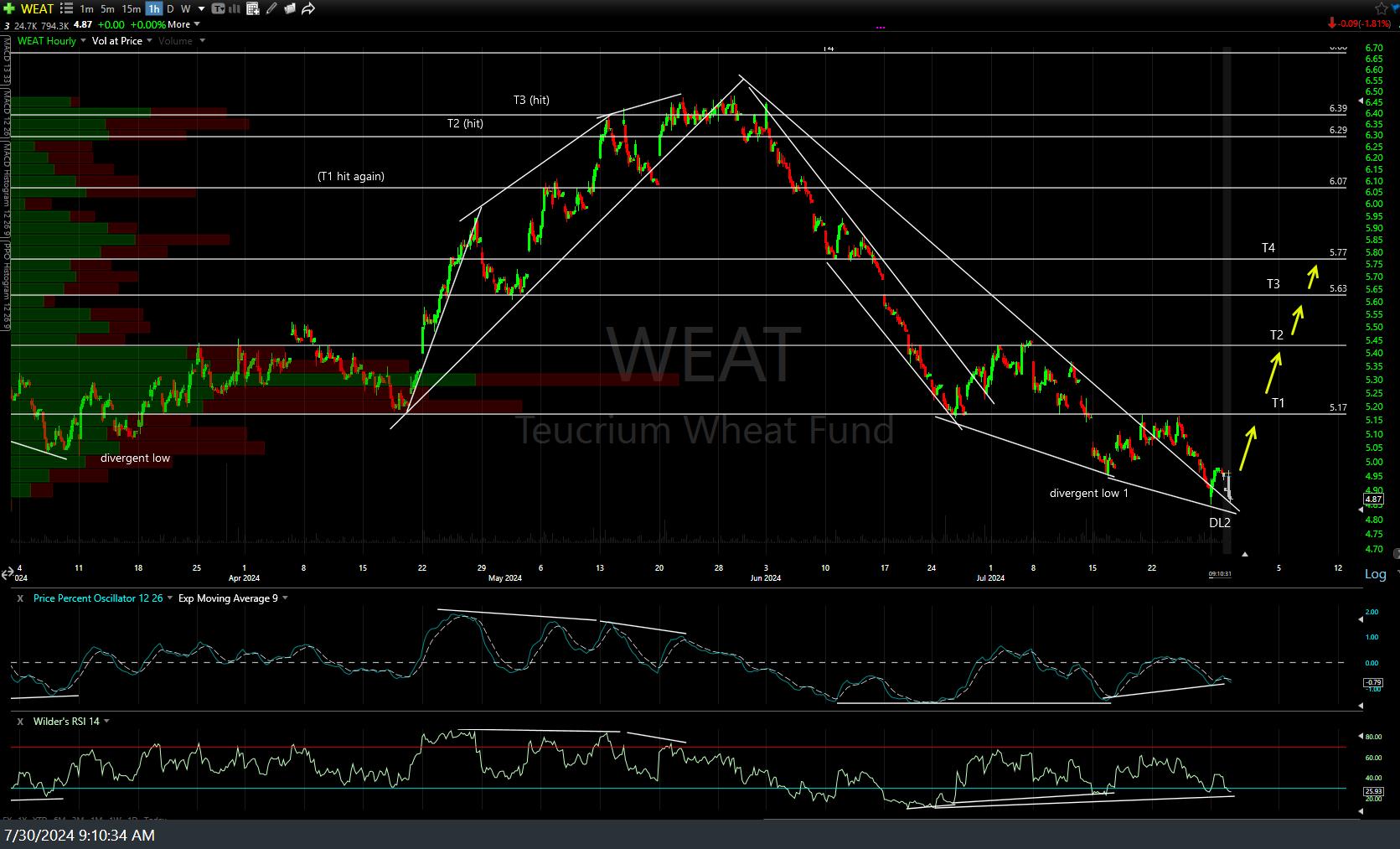The width and height of the screenshot is (1400, 849).
Task: Open the More dropdown under the quote
Action: [180, 24]
